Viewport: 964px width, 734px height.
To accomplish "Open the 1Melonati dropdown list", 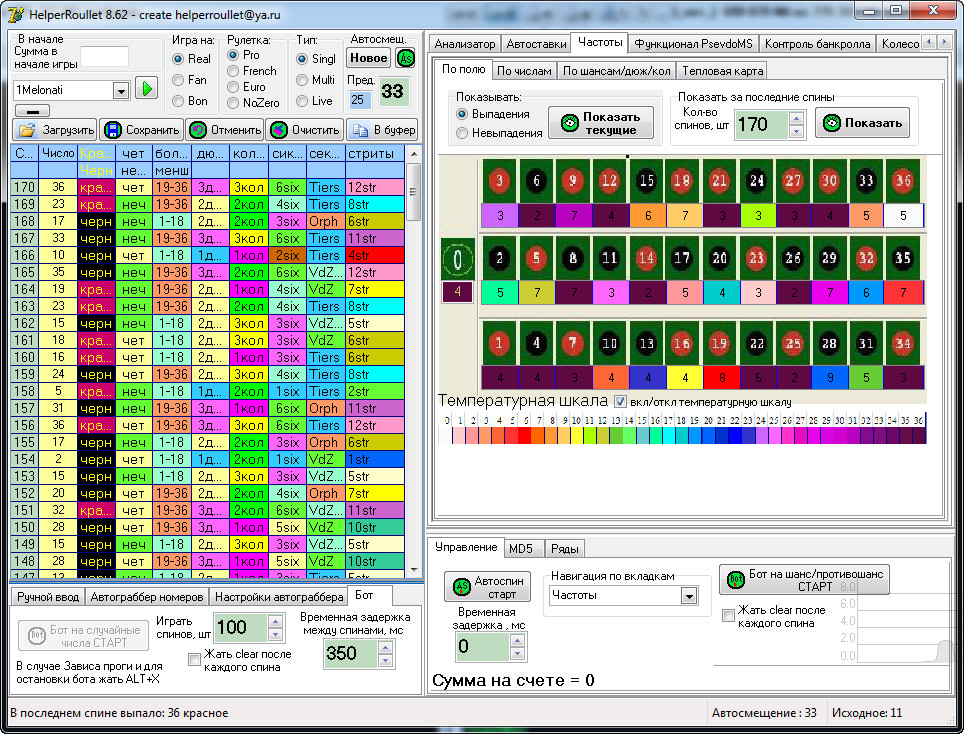I will point(121,90).
